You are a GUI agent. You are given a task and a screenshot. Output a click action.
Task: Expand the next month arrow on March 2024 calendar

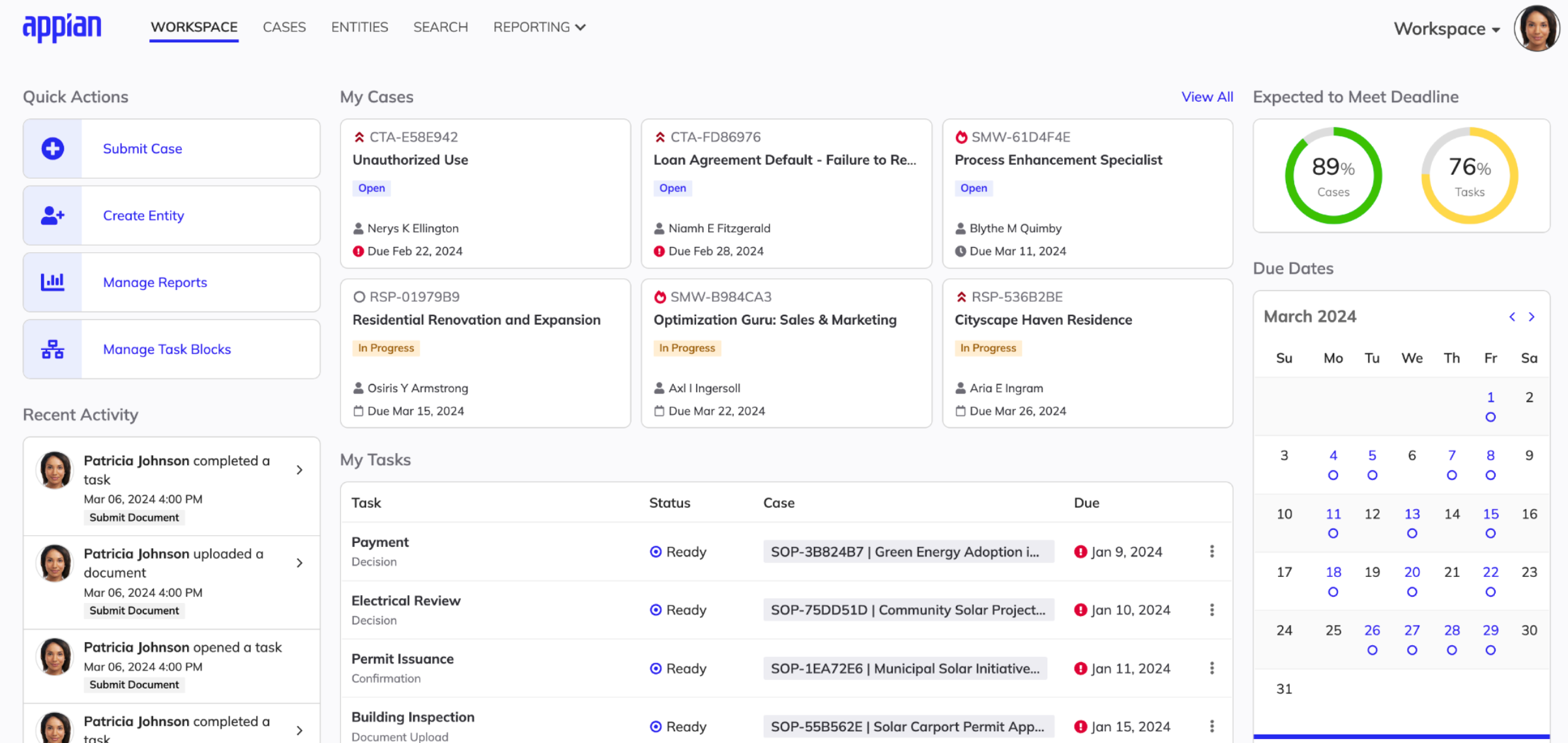point(1533,316)
